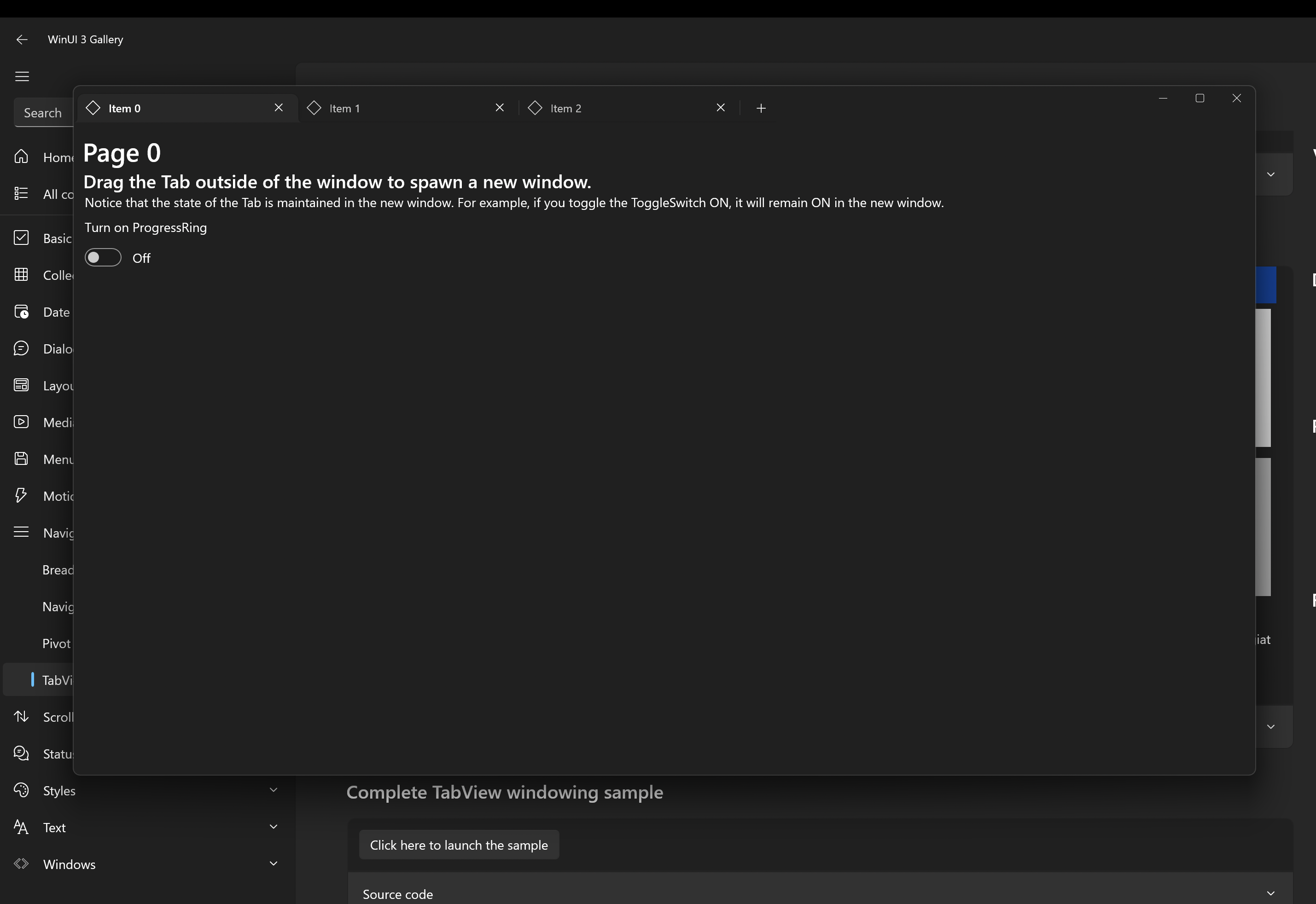Click here to launch the sample
This screenshot has width=1316, height=904.
(458, 844)
